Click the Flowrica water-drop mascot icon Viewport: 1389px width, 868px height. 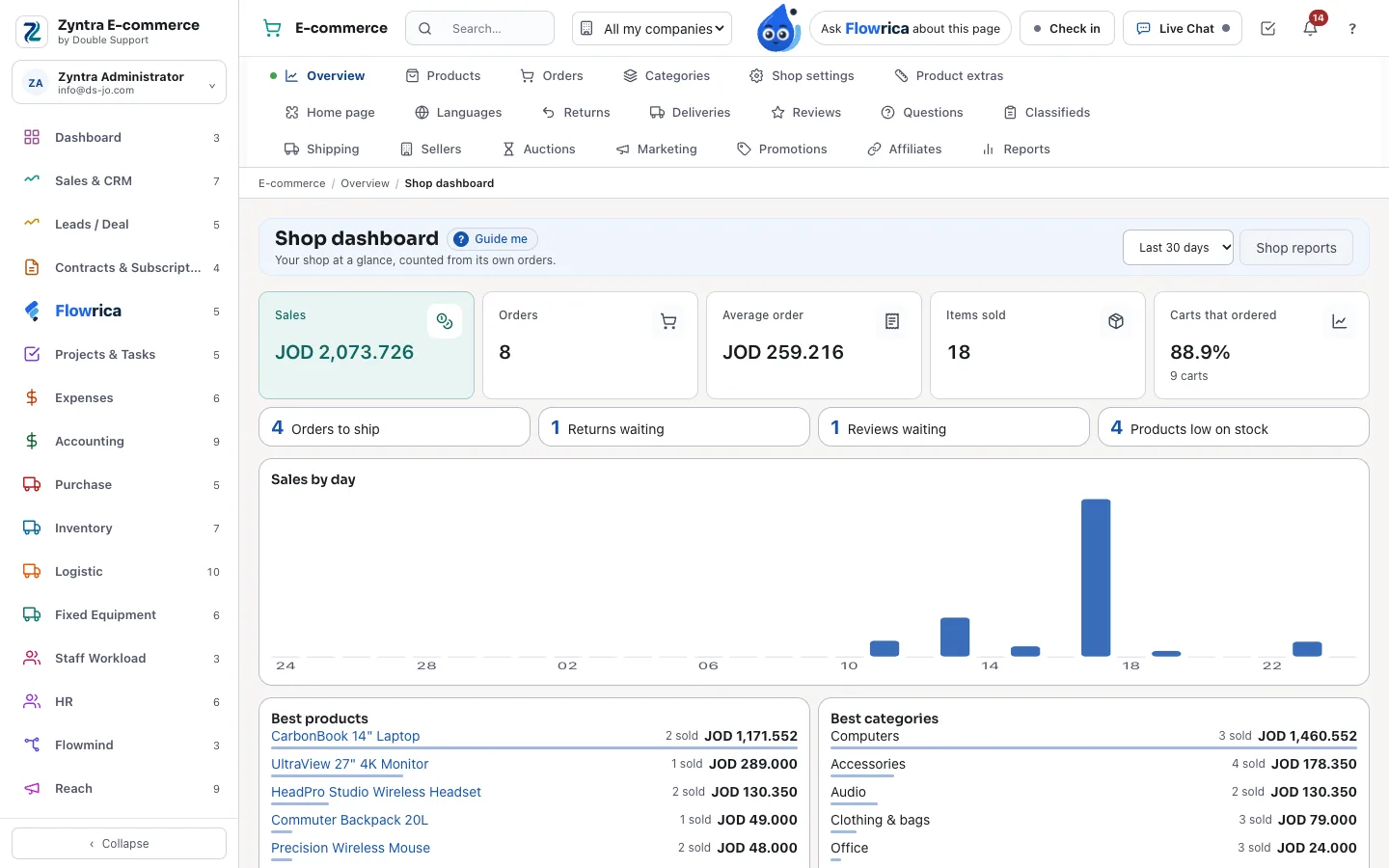click(x=777, y=28)
